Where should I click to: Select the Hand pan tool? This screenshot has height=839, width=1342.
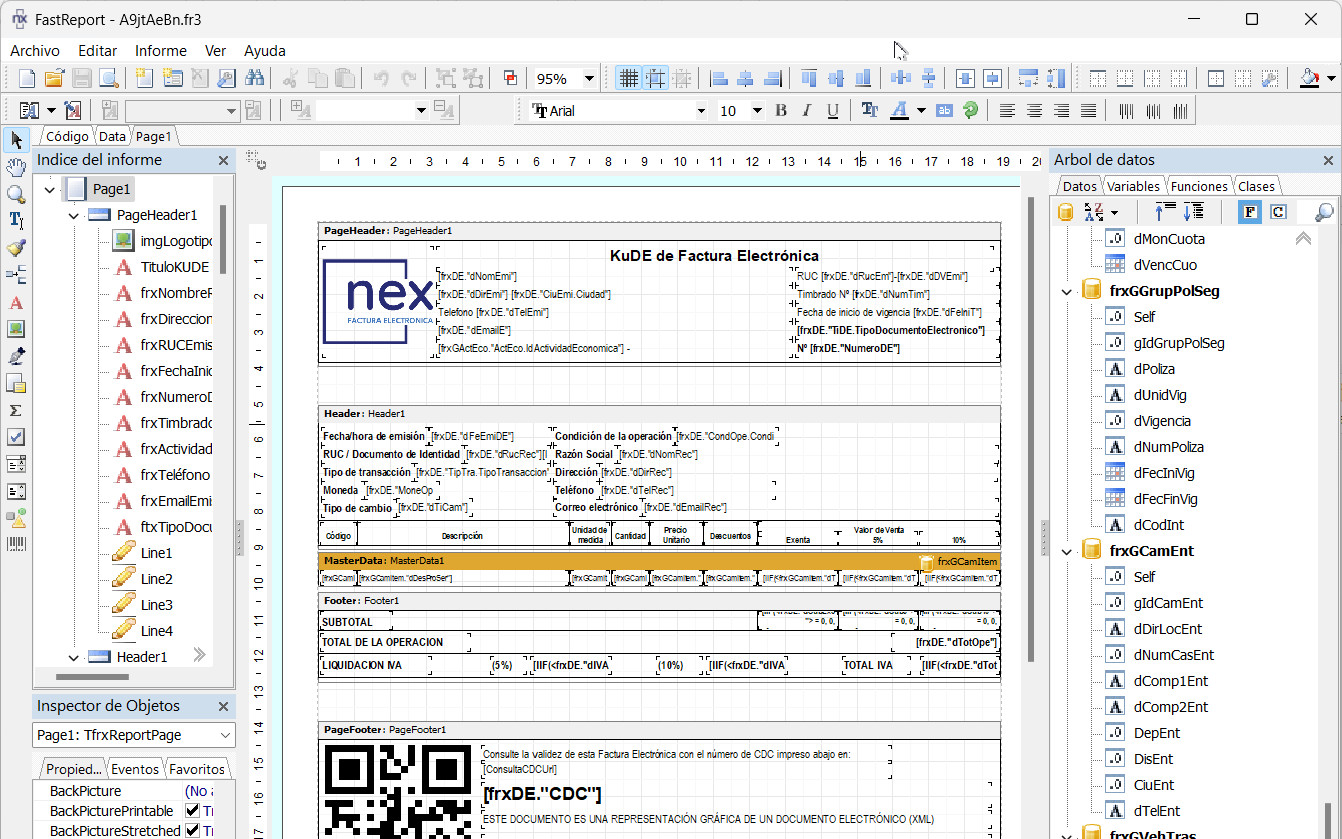coord(16,167)
